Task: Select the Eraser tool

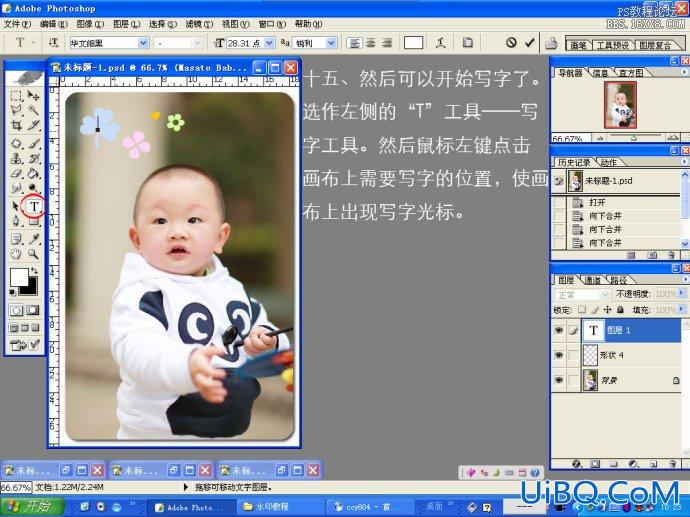Action: 16,173
